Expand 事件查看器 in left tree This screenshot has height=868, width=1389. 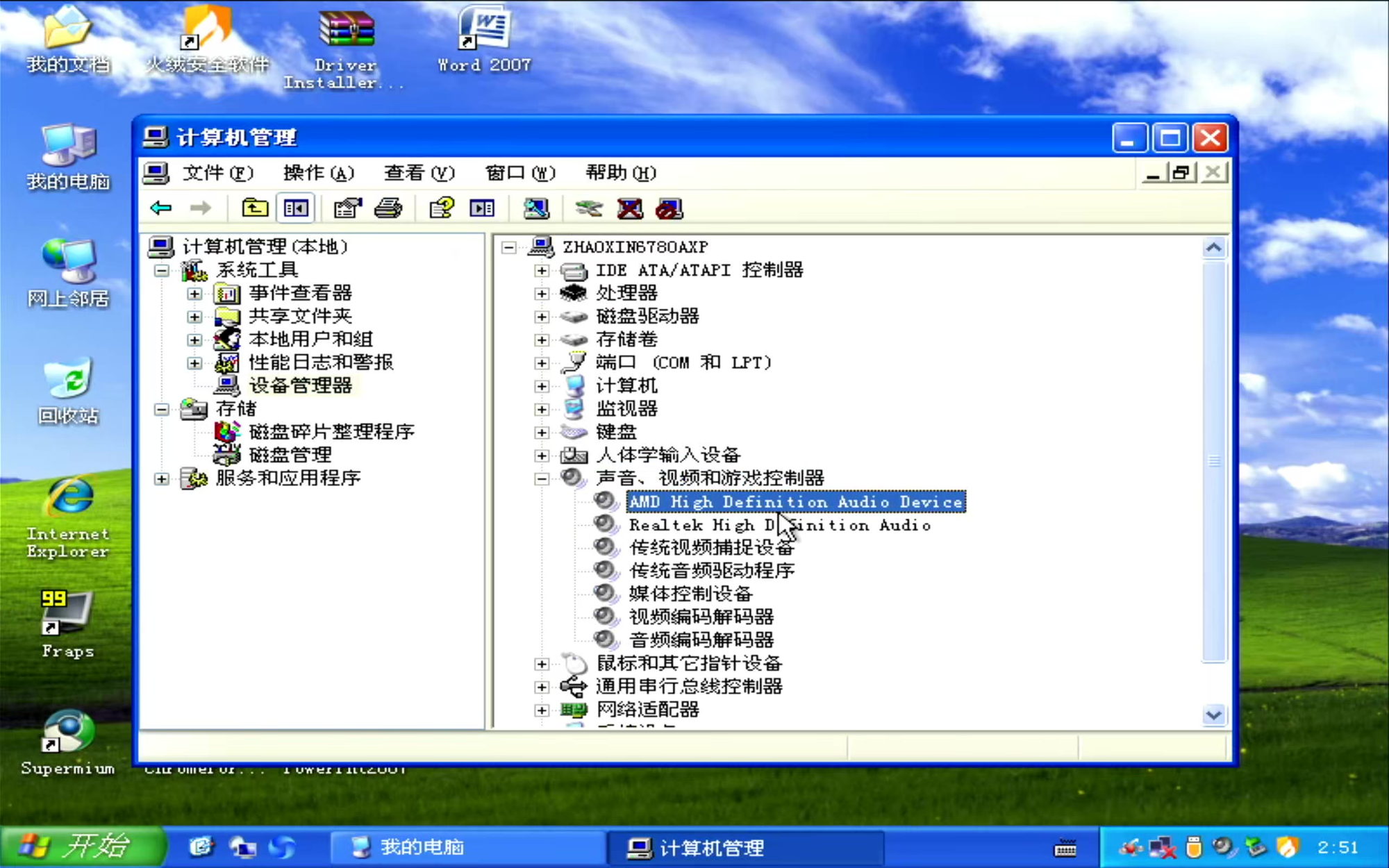(194, 294)
